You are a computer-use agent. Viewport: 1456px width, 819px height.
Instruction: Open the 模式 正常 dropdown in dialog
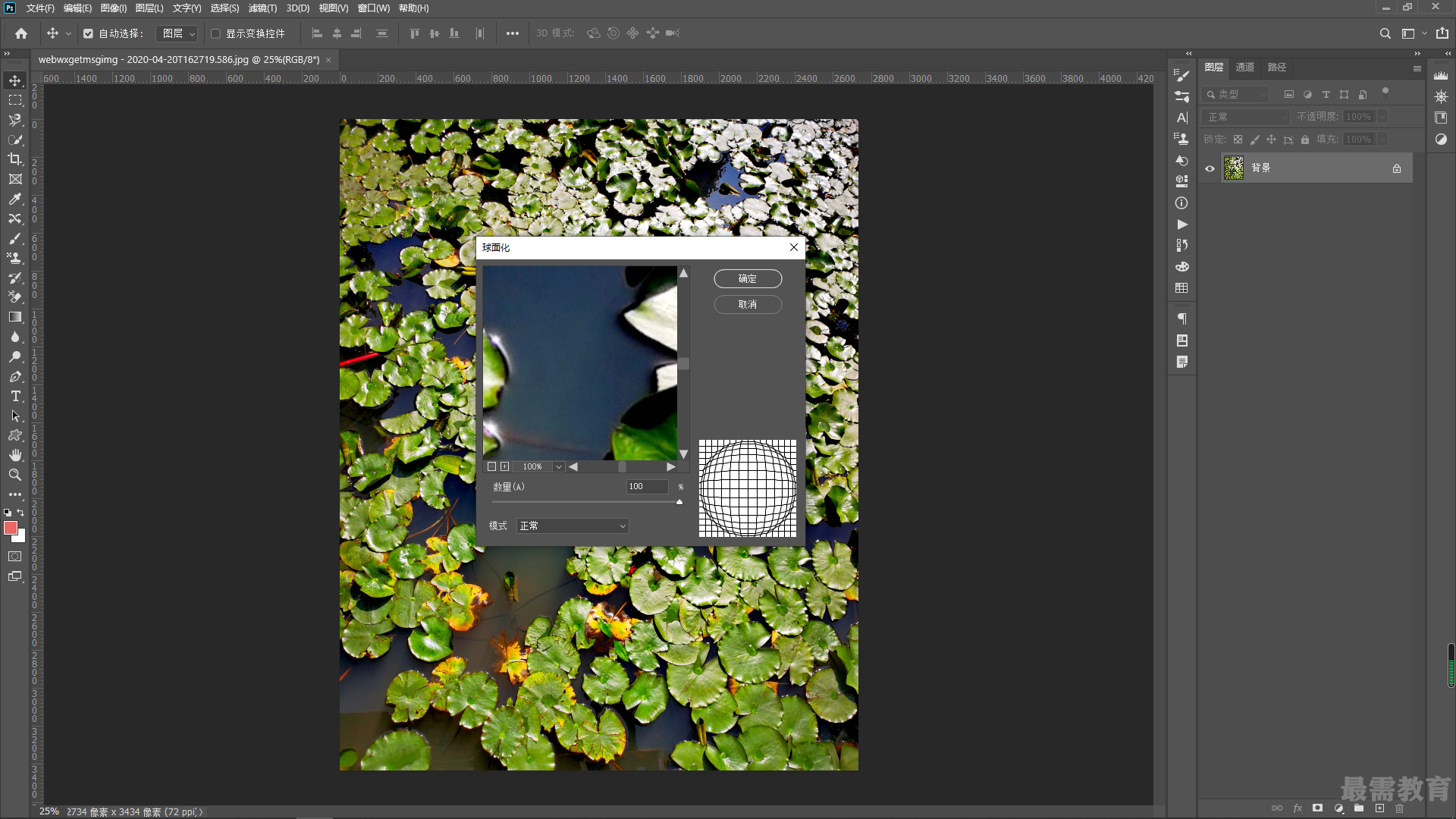pos(573,526)
